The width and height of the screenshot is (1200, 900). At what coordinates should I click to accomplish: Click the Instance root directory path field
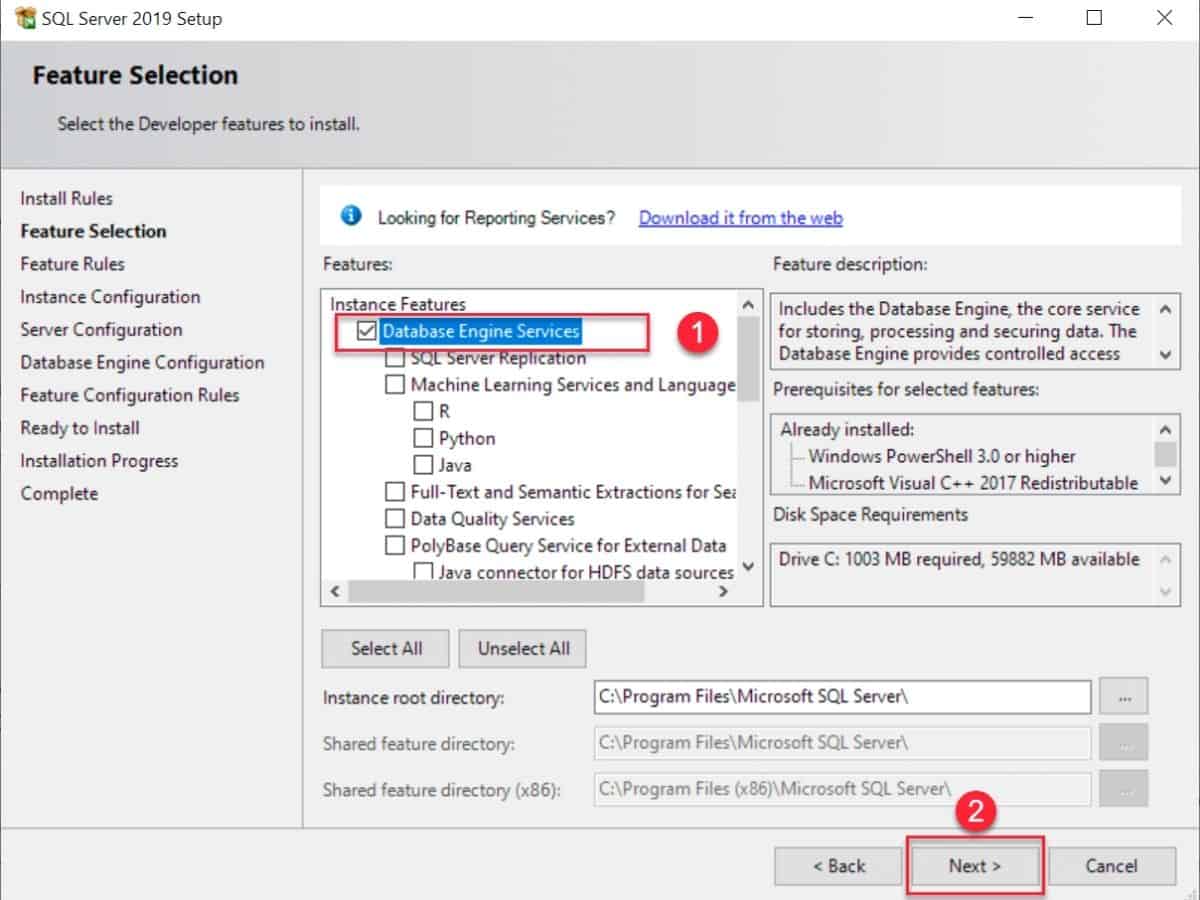click(x=842, y=697)
